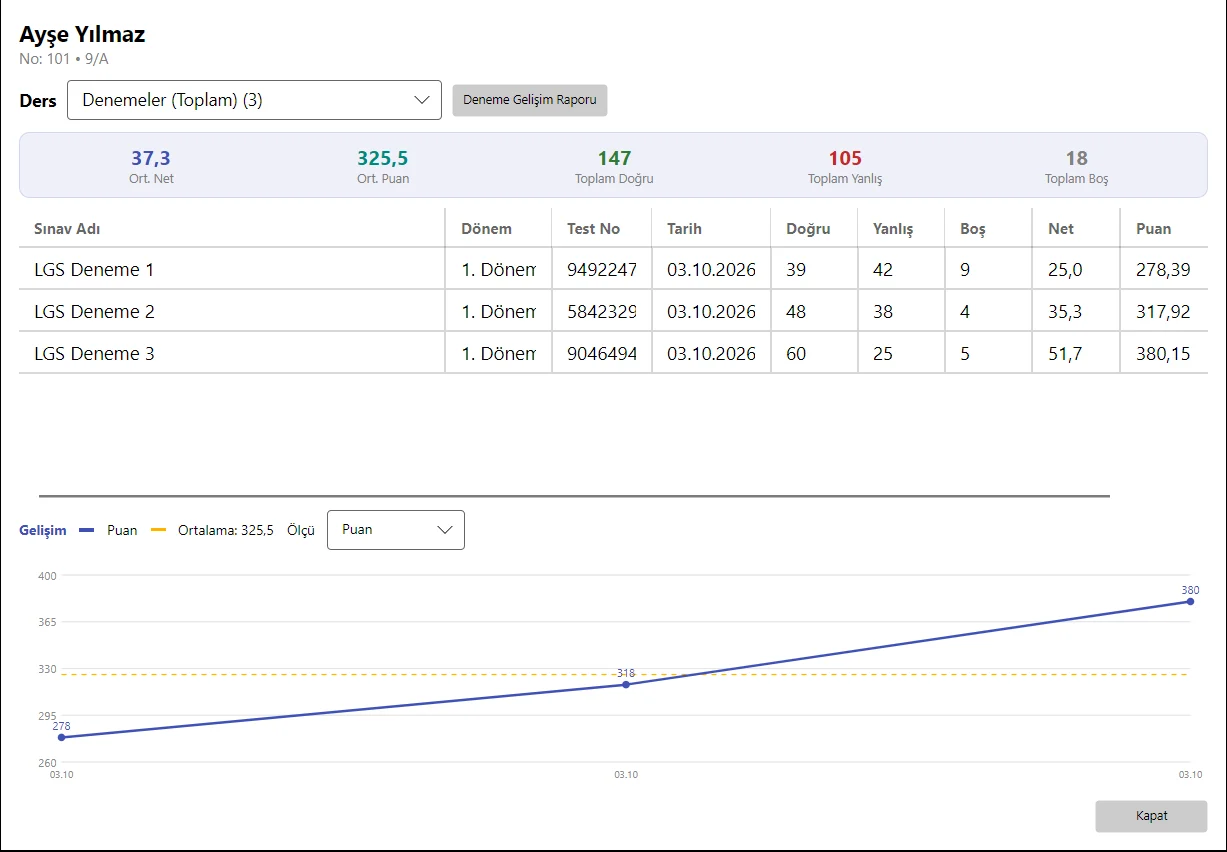Select the LGS Deneme 2 row
Screen dimensions: 1227x852
(x=613, y=312)
